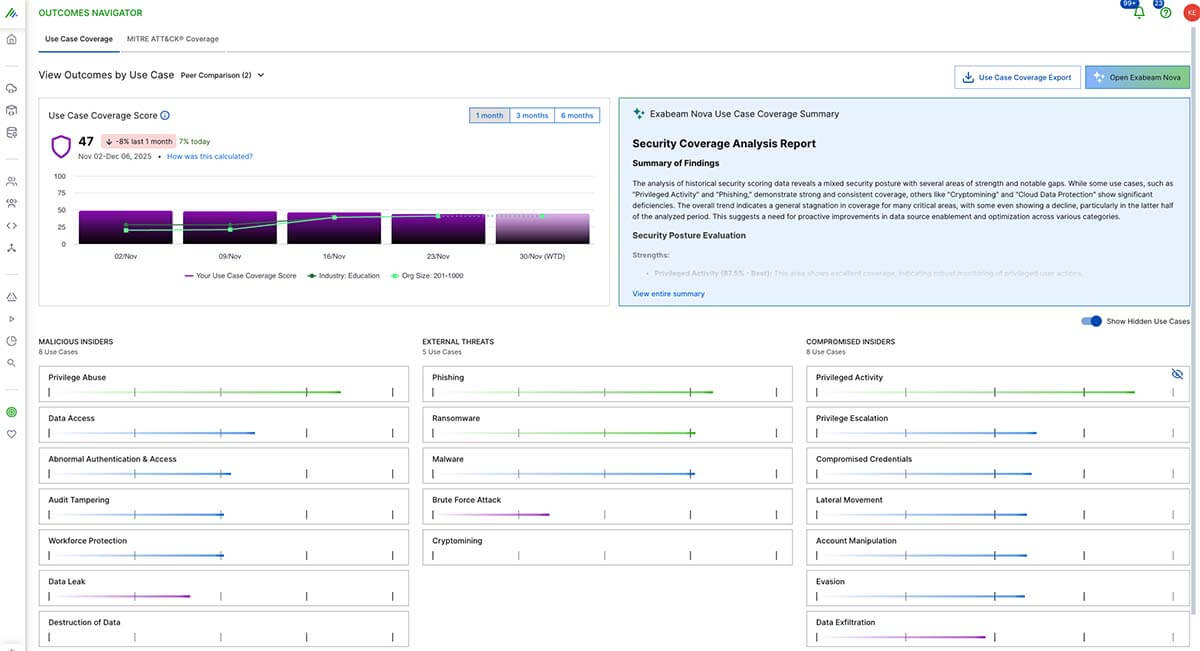Select the 3 months time range

click(x=532, y=115)
